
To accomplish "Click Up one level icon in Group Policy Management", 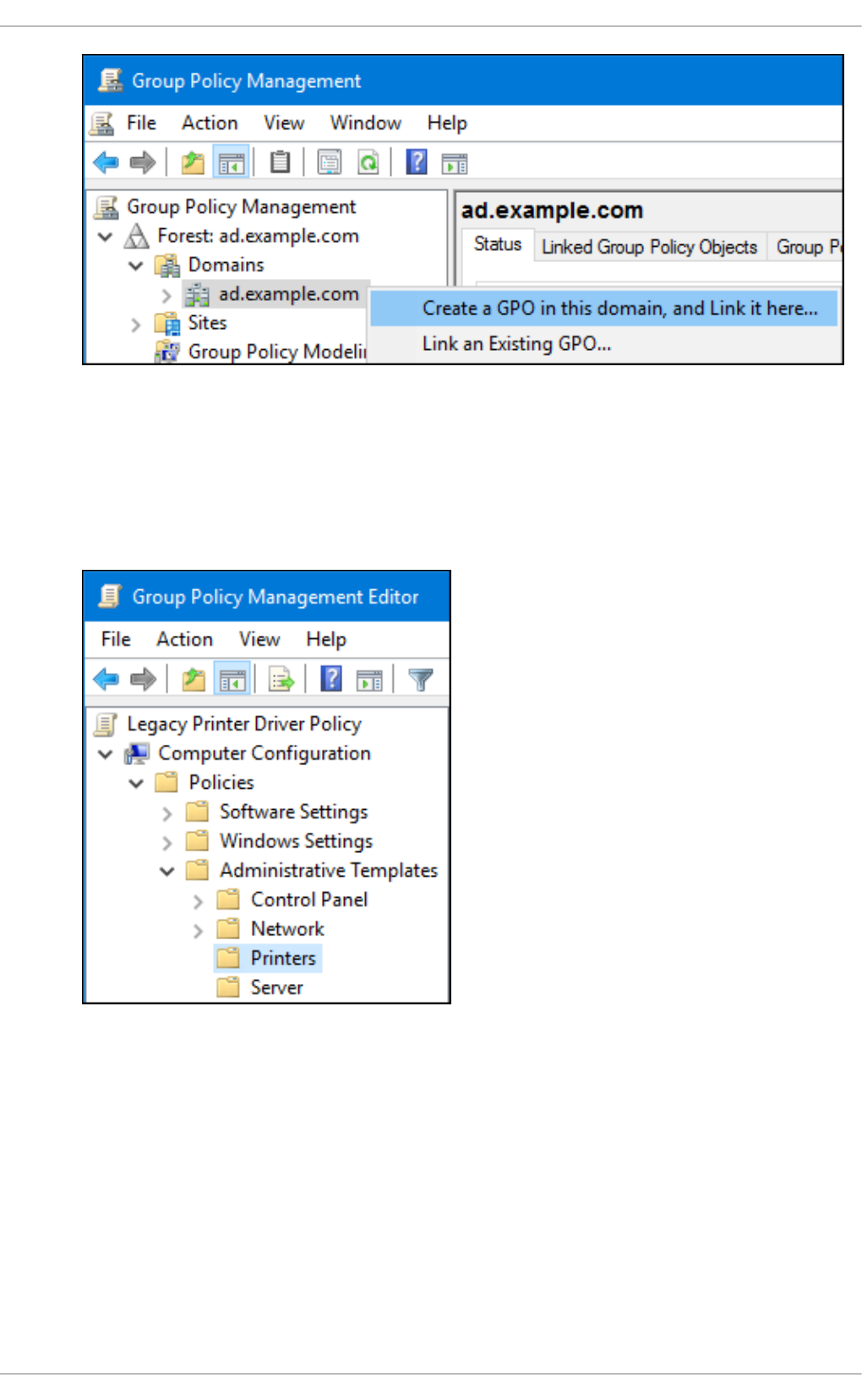I will [x=194, y=162].
